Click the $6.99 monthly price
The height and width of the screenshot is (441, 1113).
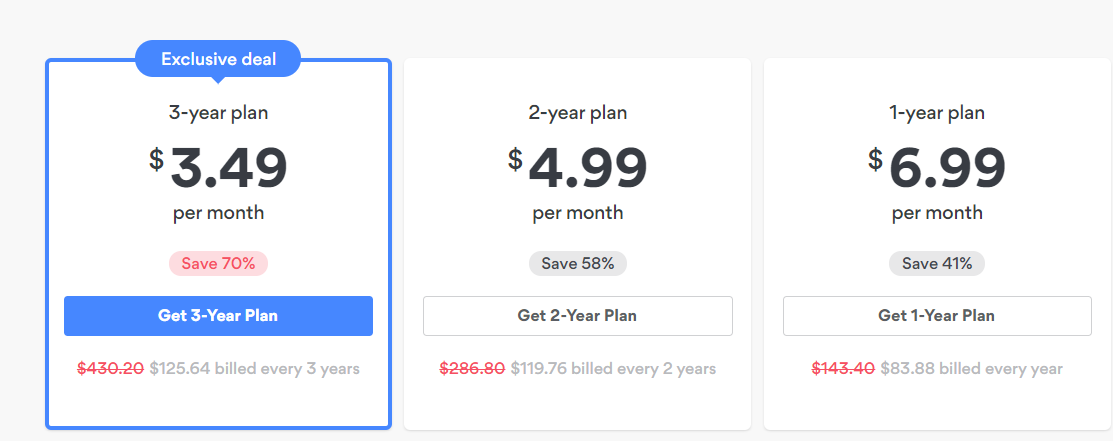click(937, 168)
